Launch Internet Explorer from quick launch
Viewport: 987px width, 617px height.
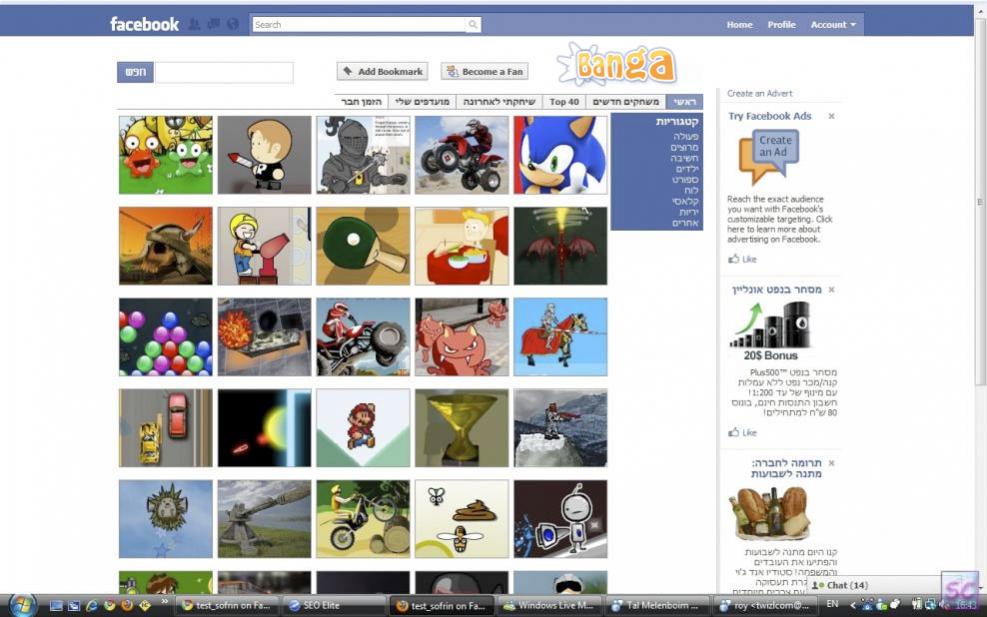(92, 606)
